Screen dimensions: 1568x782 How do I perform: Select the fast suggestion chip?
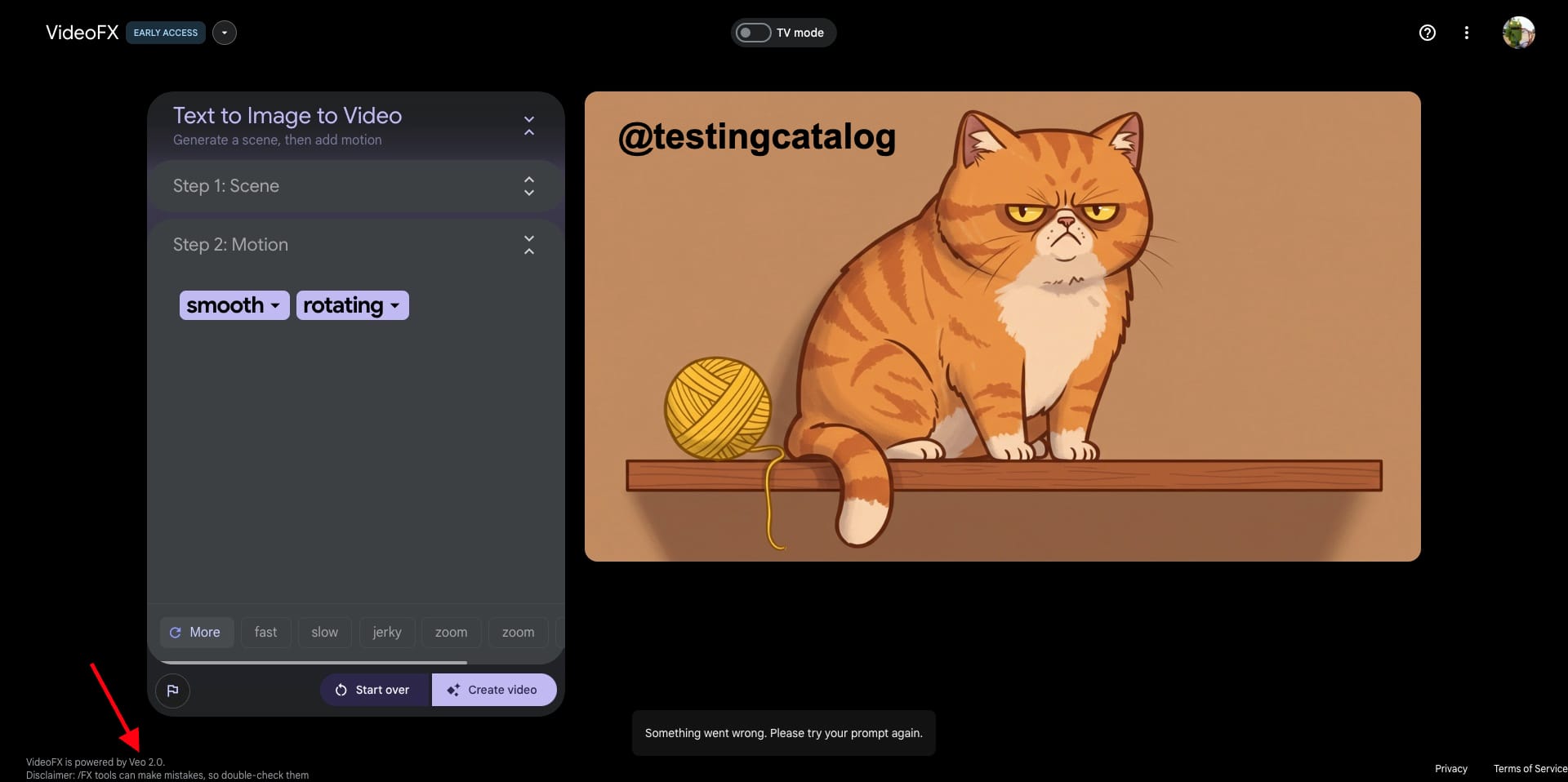[265, 633]
